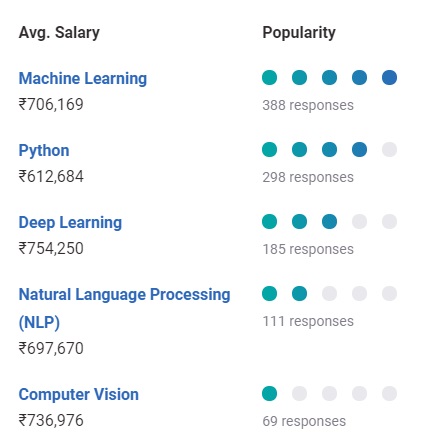The image size is (428, 444).
Task: Click the fifth popularity dot for Machine Learning
Action: point(389,78)
